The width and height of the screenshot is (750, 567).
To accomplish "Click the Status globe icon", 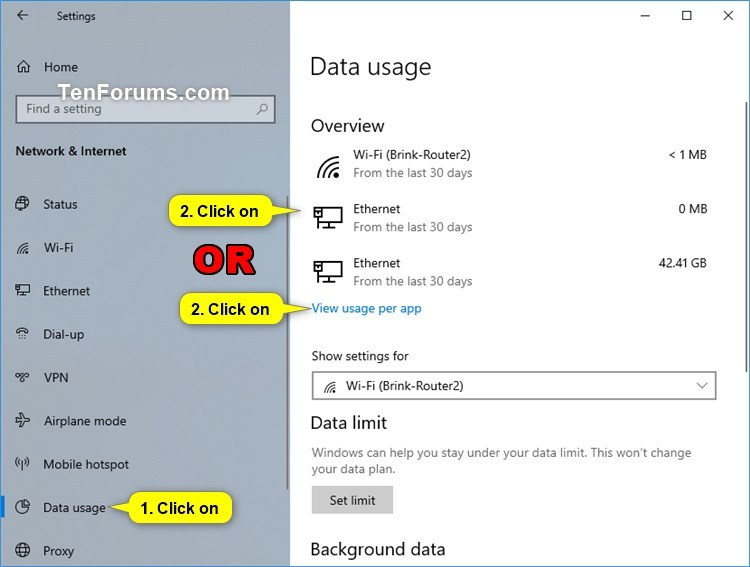I will click(x=22, y=203).
